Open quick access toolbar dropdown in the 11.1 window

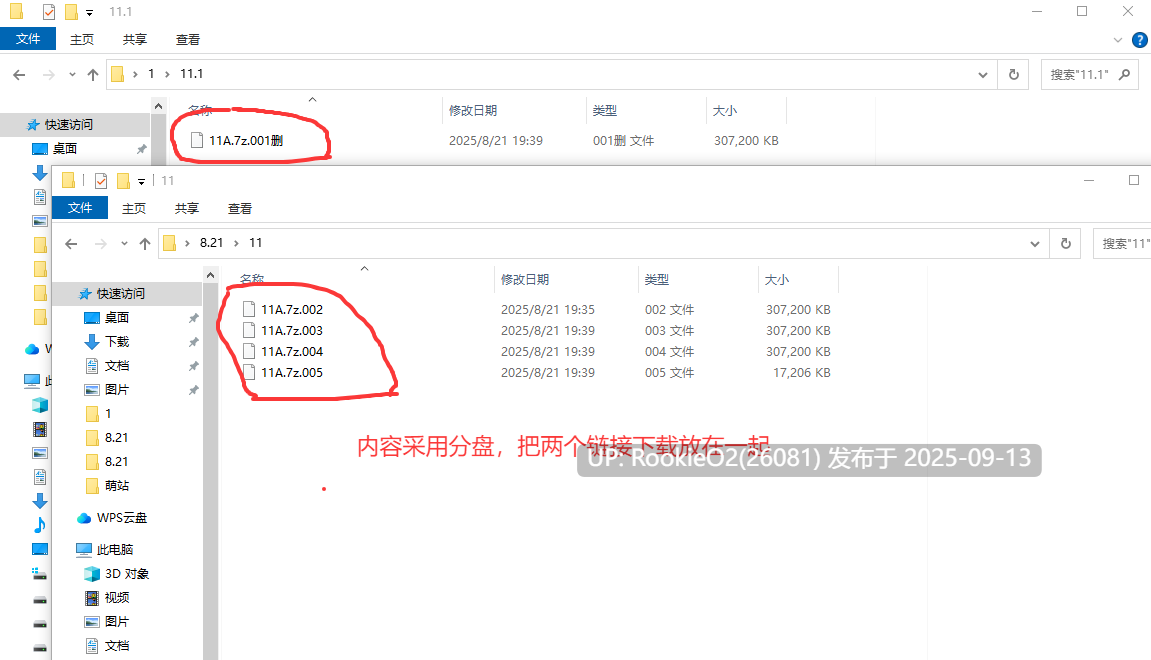tap(90, 12)
